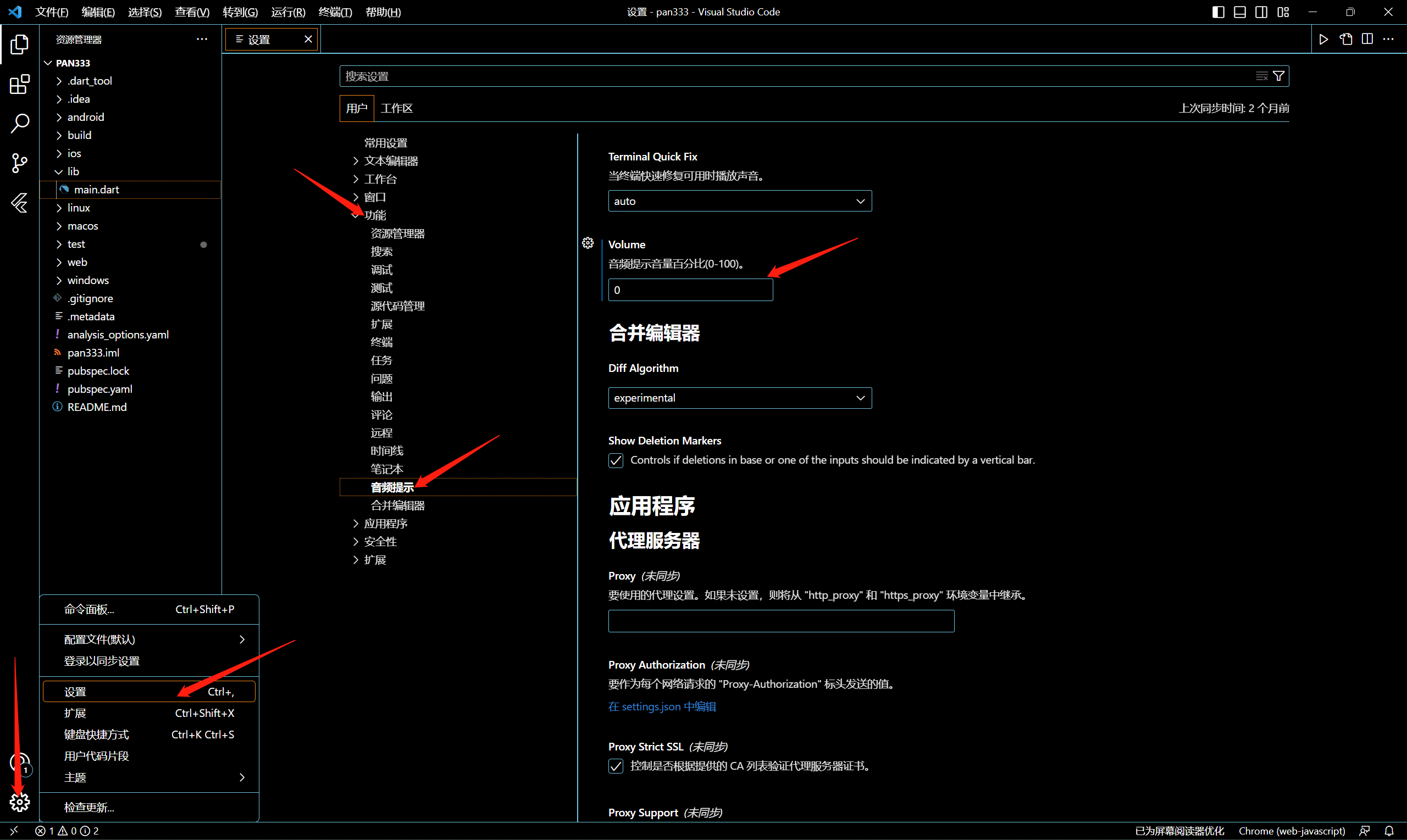Screen dimensions: 1407x840
Task: Choose 设置 entry in manage menu
Action: (x=149, y=692)
